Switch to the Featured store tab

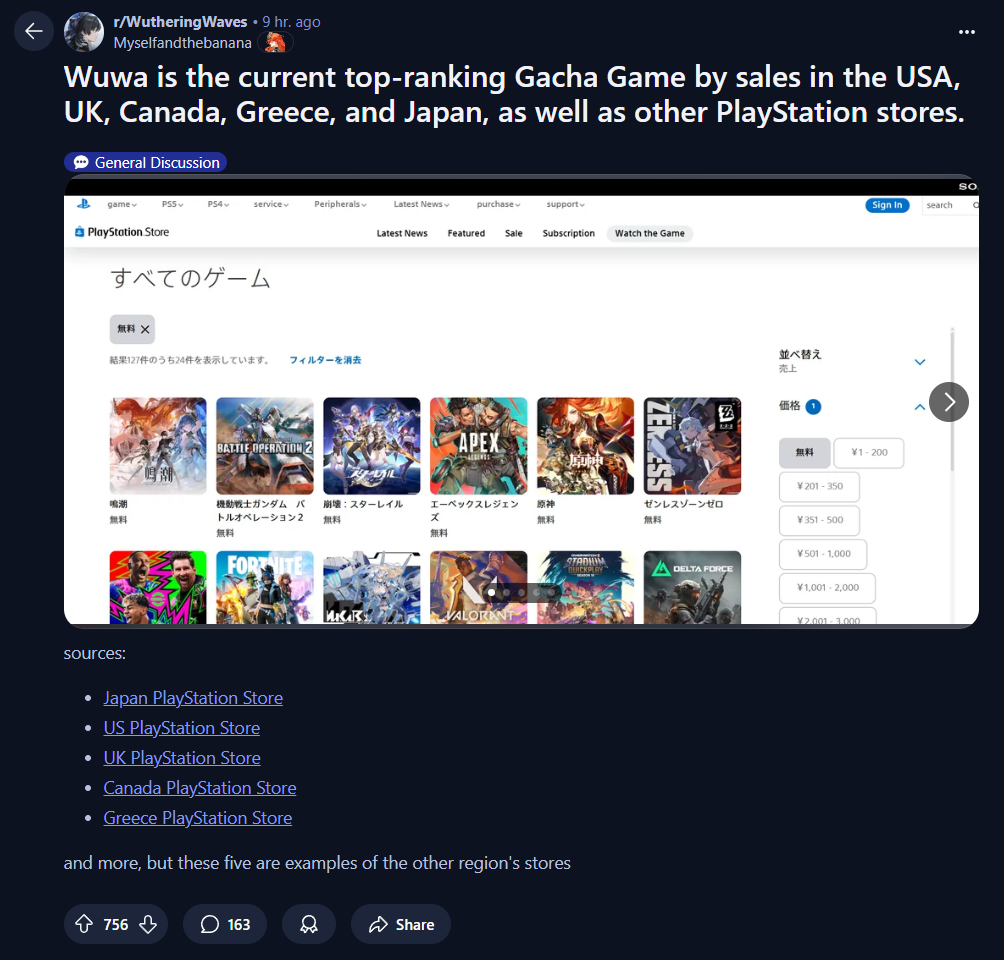pos(466,233)
